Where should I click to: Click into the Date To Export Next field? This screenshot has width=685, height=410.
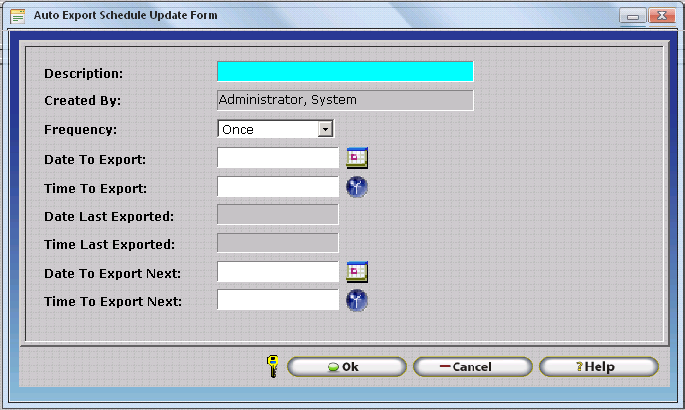tap(278, 272)
